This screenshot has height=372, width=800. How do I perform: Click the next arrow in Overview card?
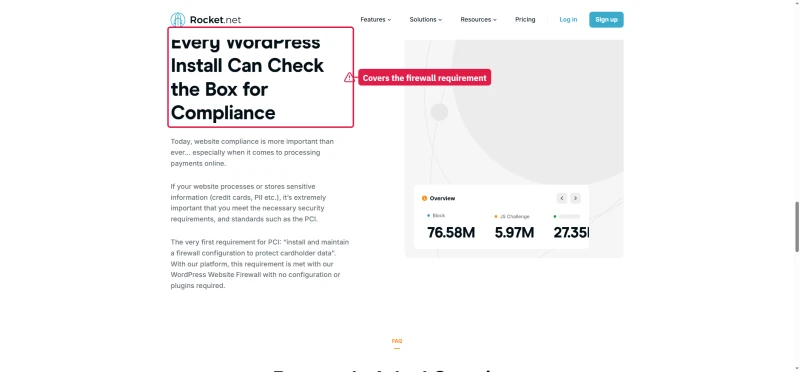pyautogui.click(x=575, y=198)
